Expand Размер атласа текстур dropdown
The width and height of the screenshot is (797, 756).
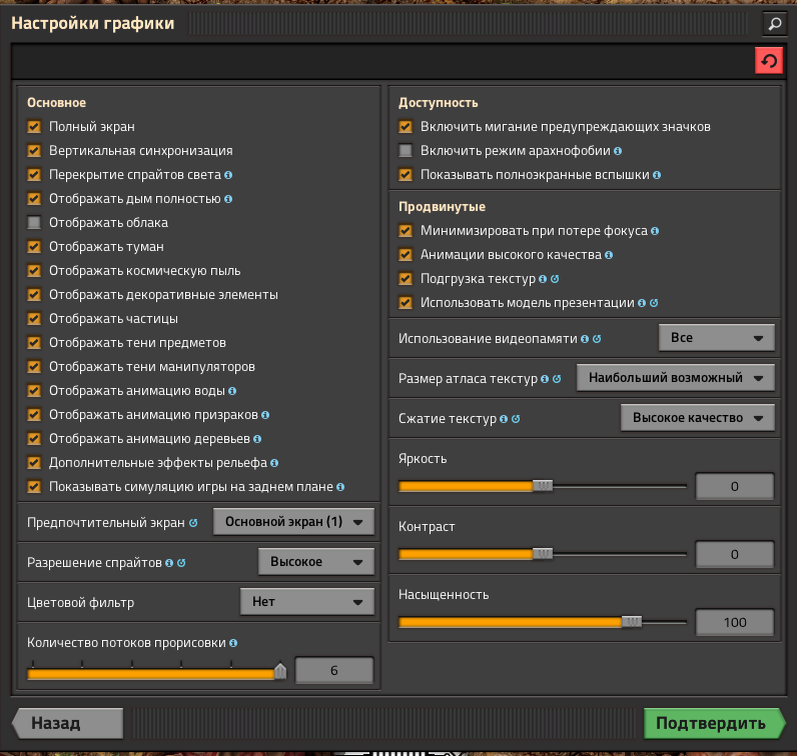coord(676,378)
